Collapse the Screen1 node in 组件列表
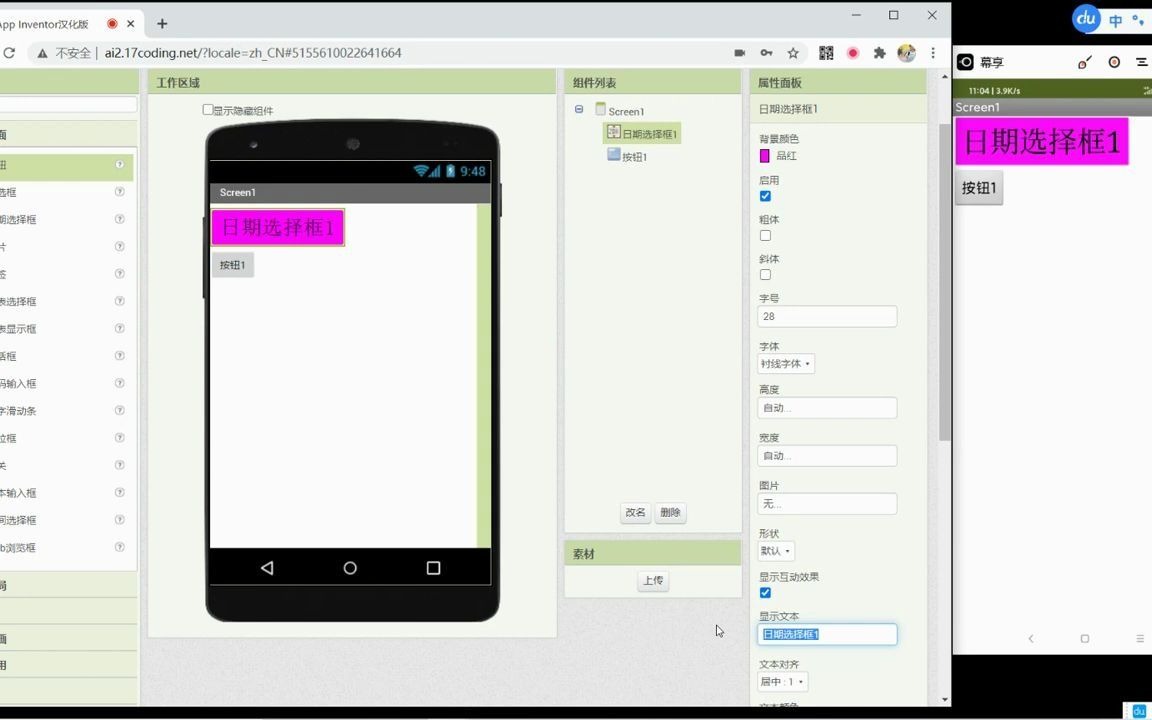This screenshot has width=1152, height=720. (578, 110)
